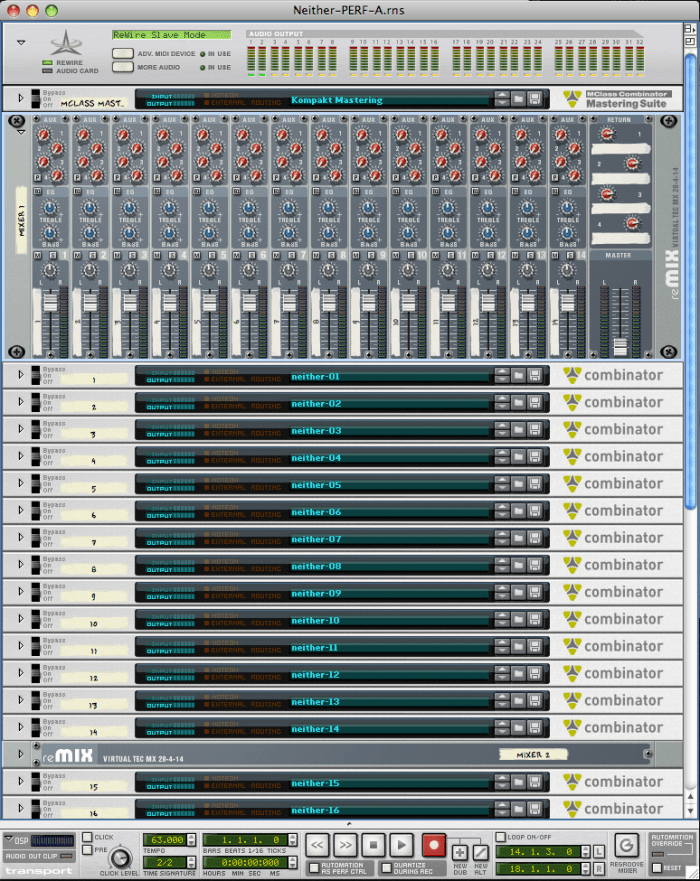Viewport: 700px width, 881px height.
Task: Click the Play button in transport
Action: tap(400, 845)
